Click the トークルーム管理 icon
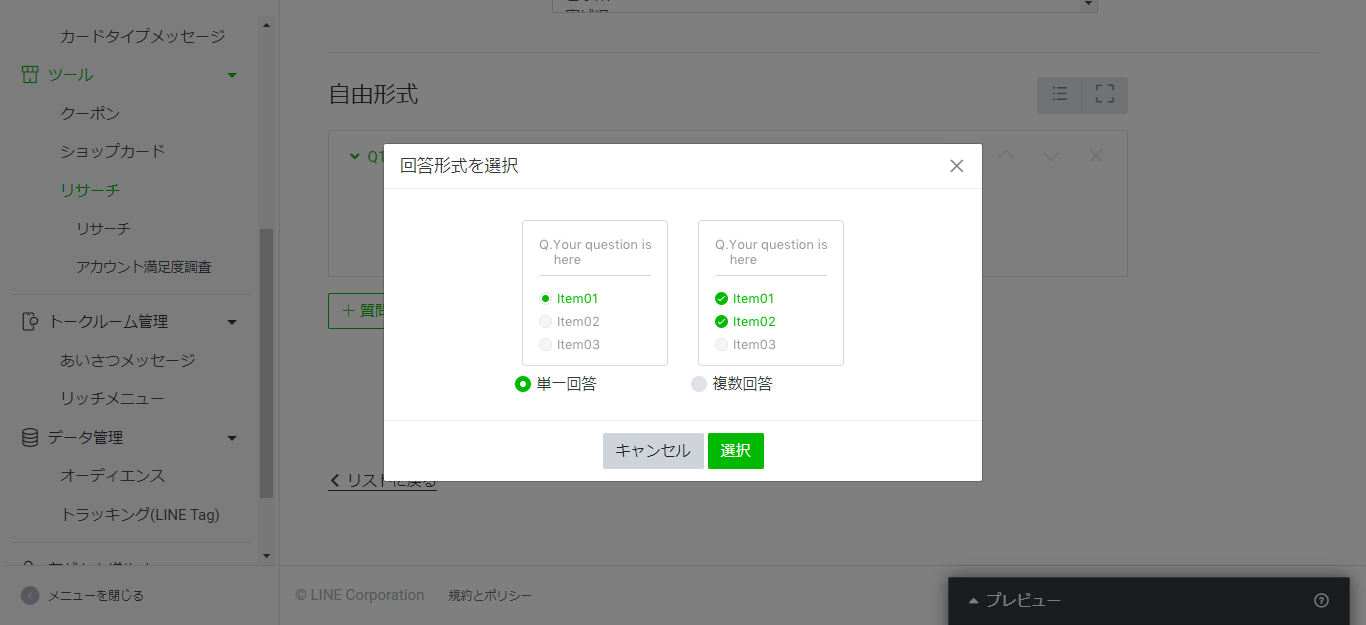This screenshot has height=625, width=1366. coord(30,322)
